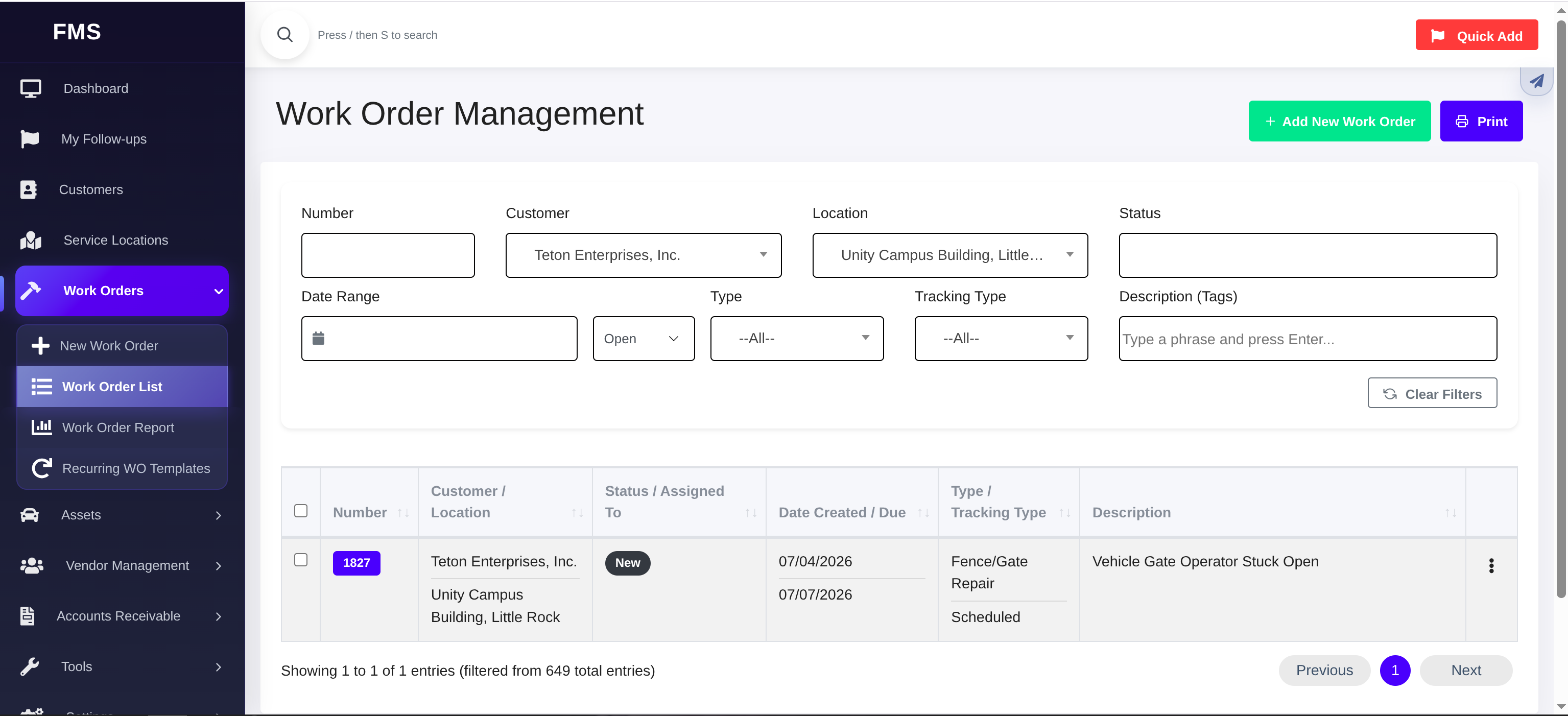Viewport: 1568px width, 716px height.
Task: Sort by Customer / Location column arrows
Action: (577, 513)
